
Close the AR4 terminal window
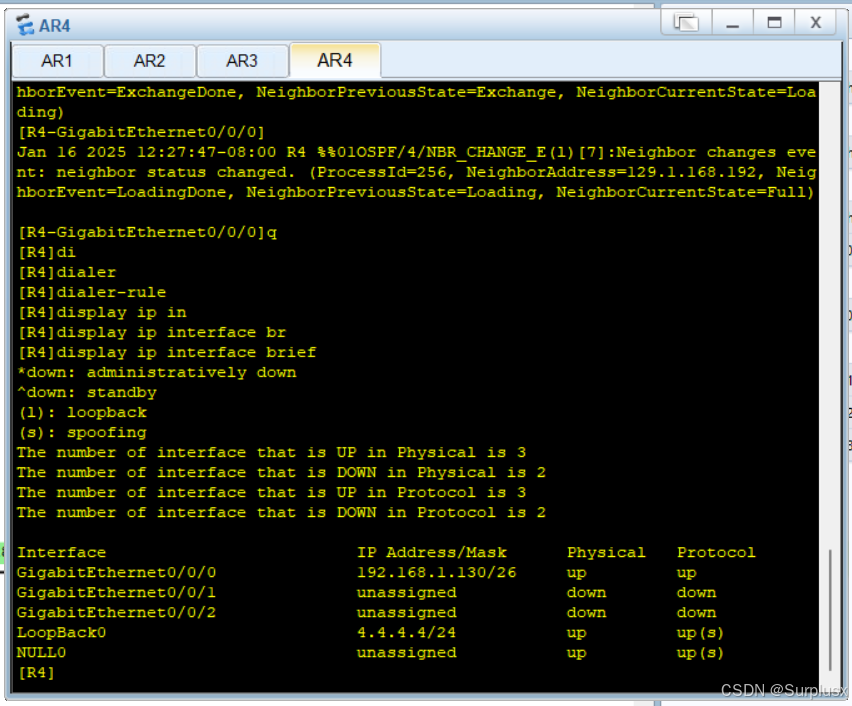coord(816,22)
